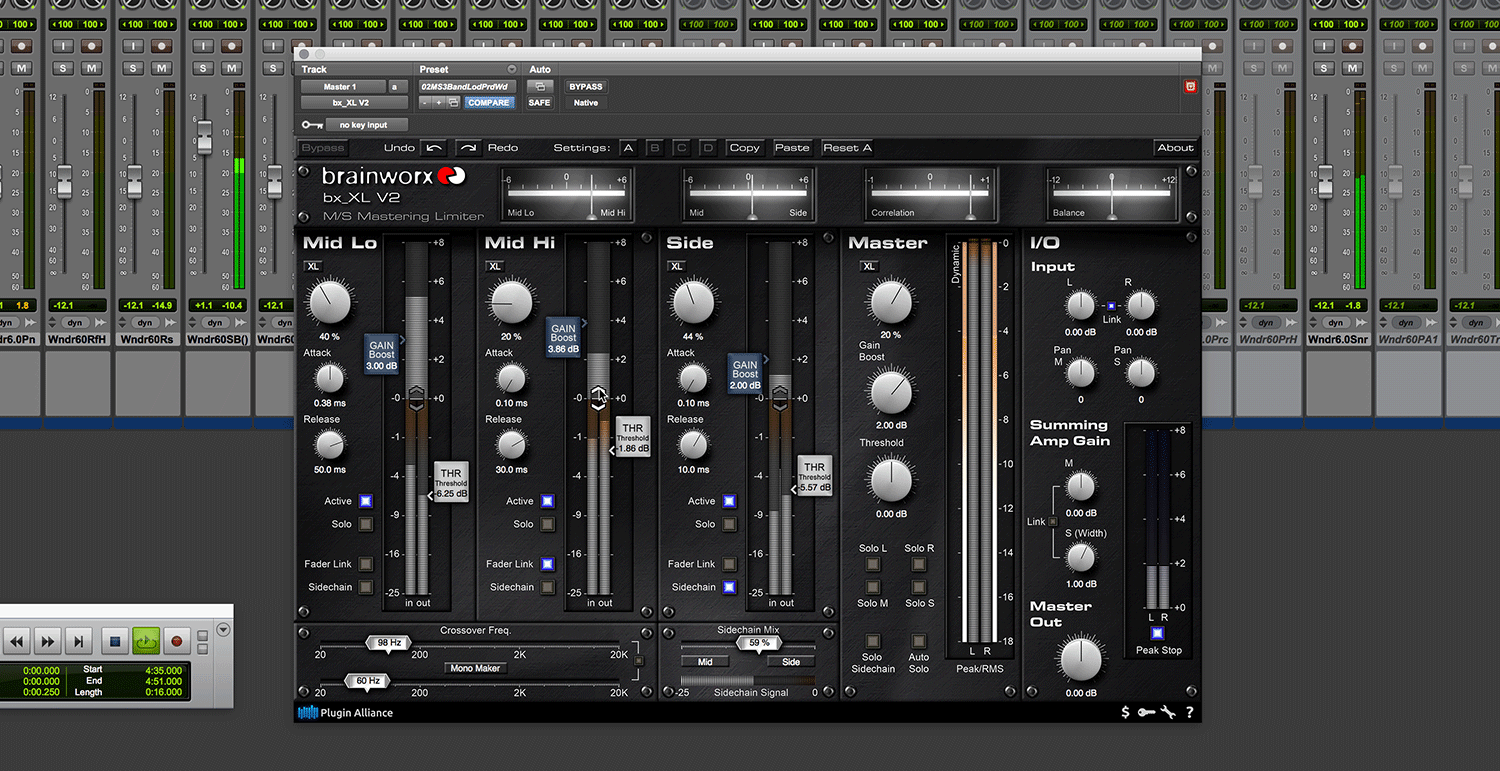Toggle the Mid Lo XL button

coord(313,266)
